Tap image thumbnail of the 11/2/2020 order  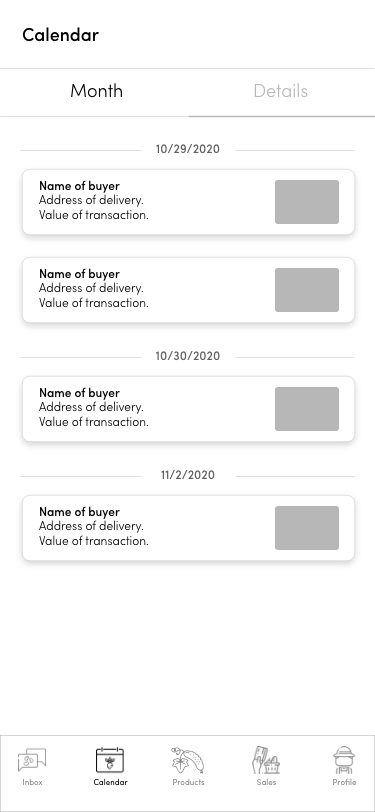click(307, 528)
